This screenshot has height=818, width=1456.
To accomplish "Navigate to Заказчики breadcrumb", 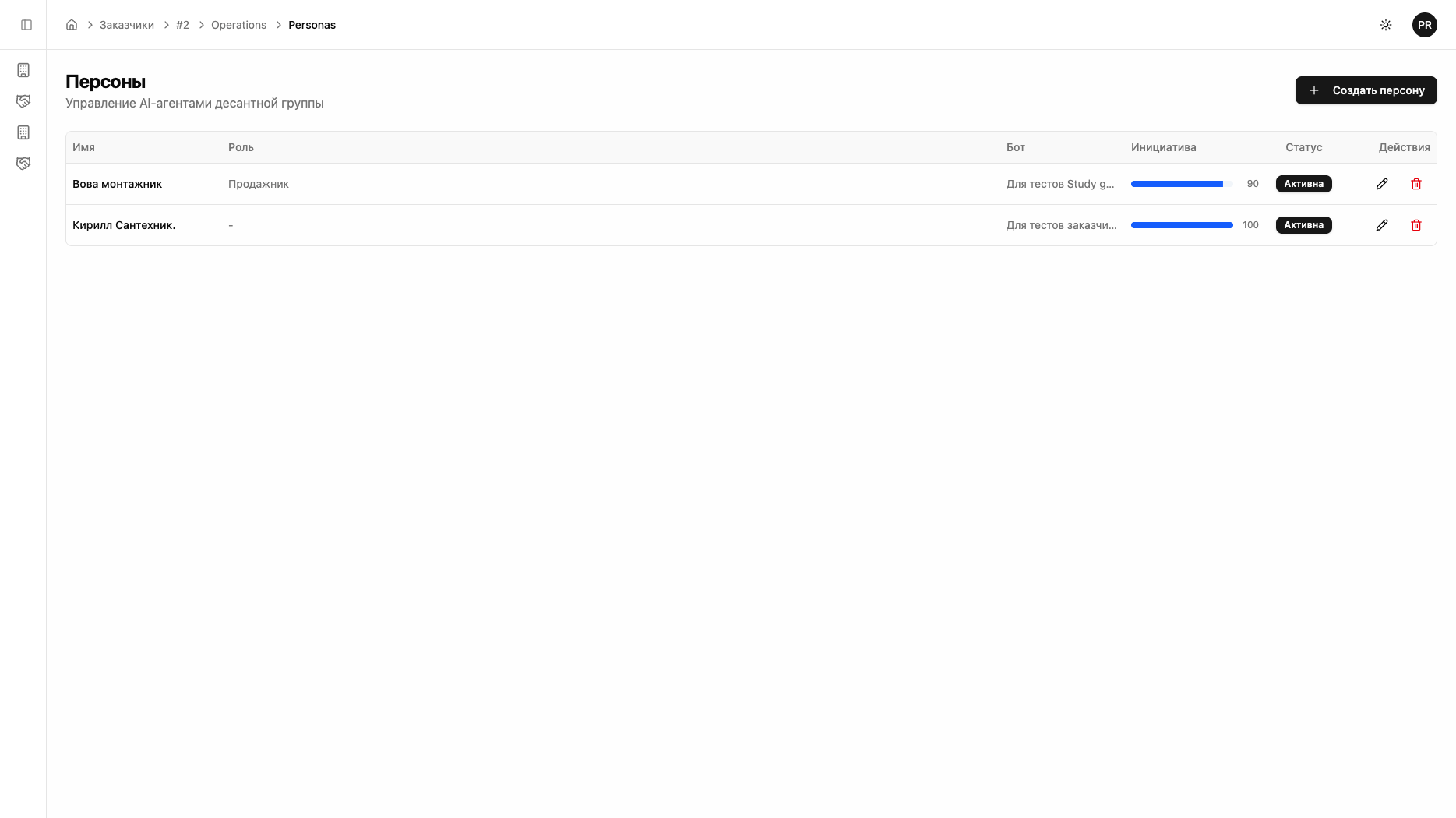I will (x=127, y=25).
